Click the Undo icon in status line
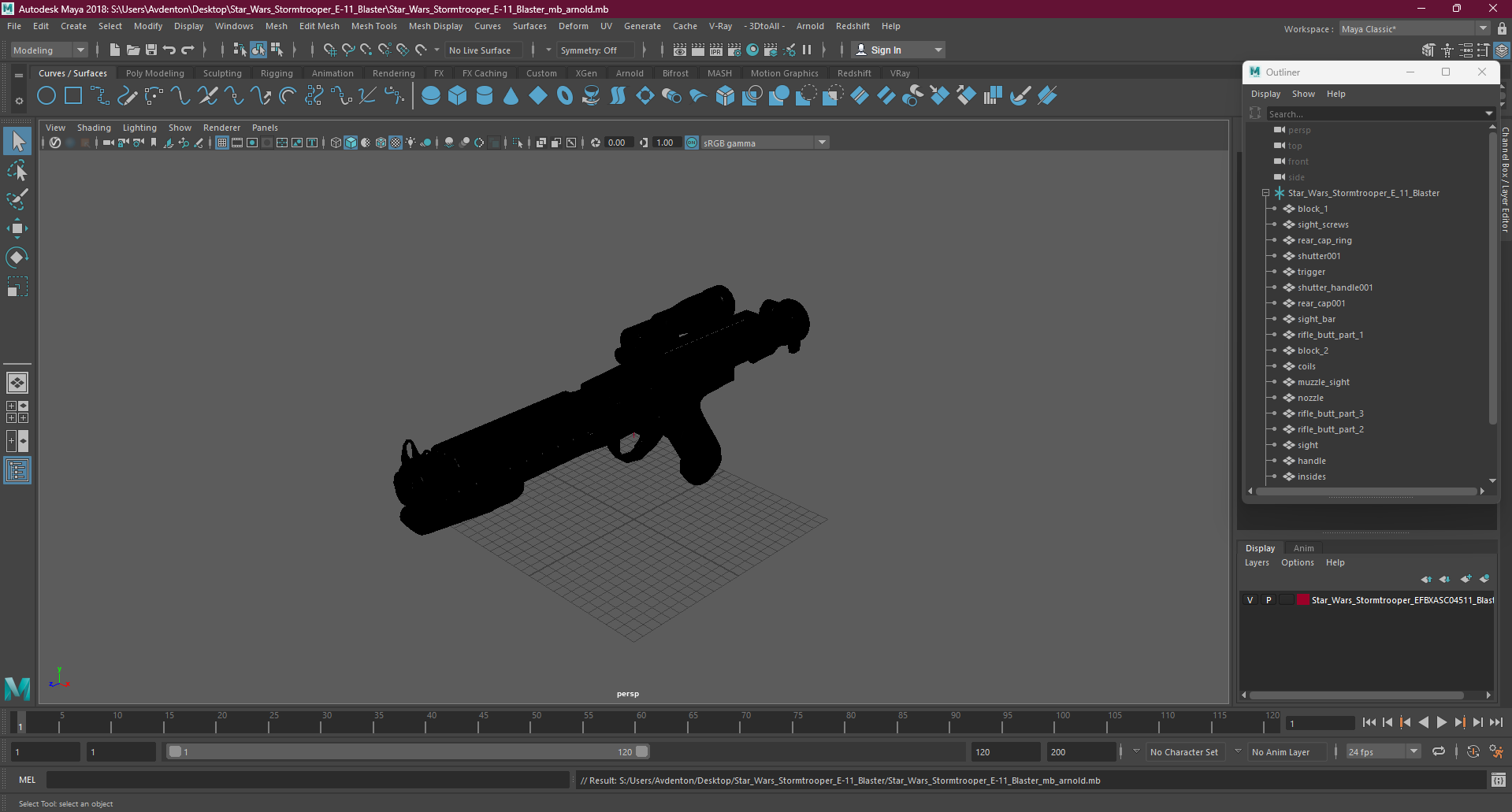 coord(169,50)
